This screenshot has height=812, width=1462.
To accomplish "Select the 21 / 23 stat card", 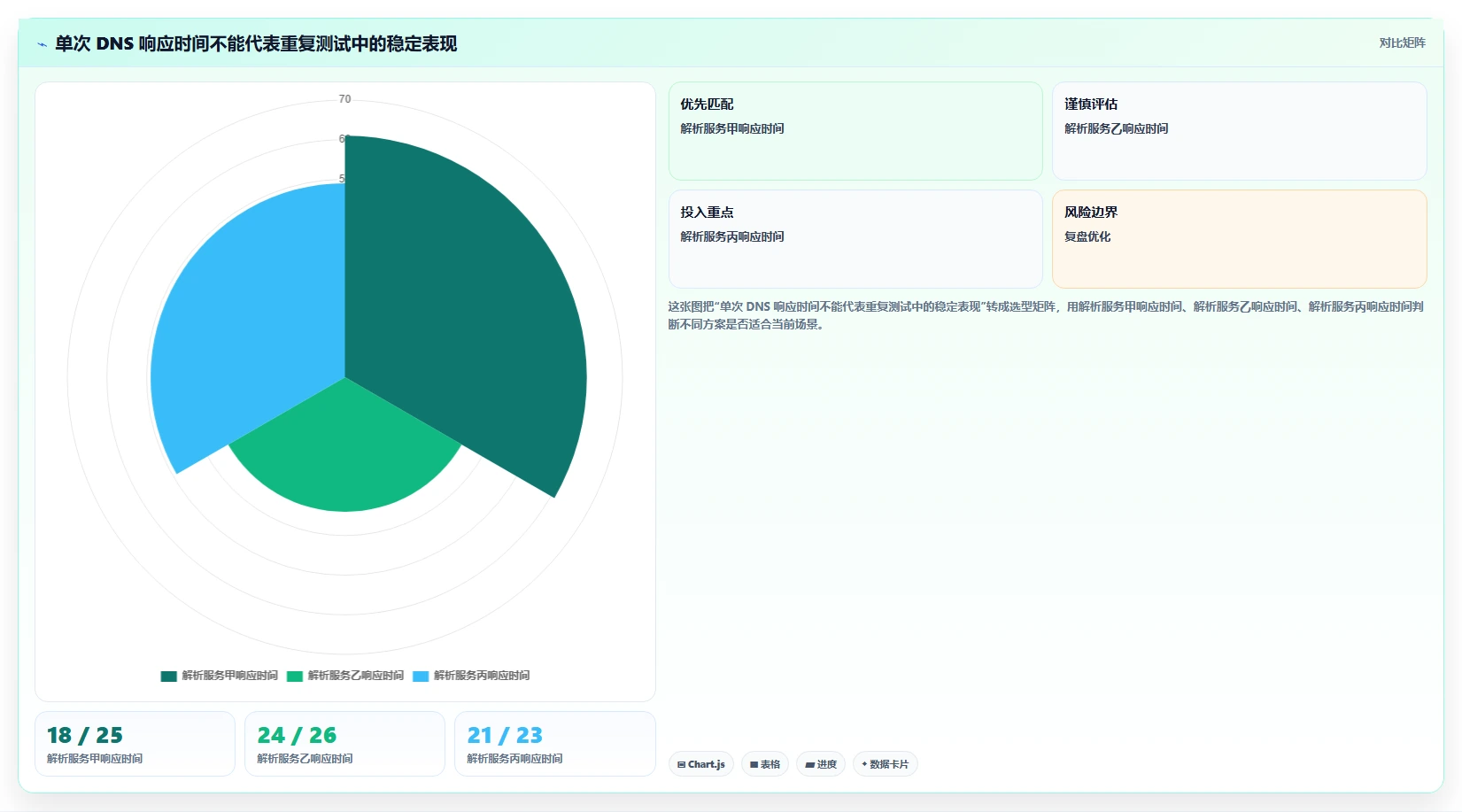I will (x=555, y=744).
